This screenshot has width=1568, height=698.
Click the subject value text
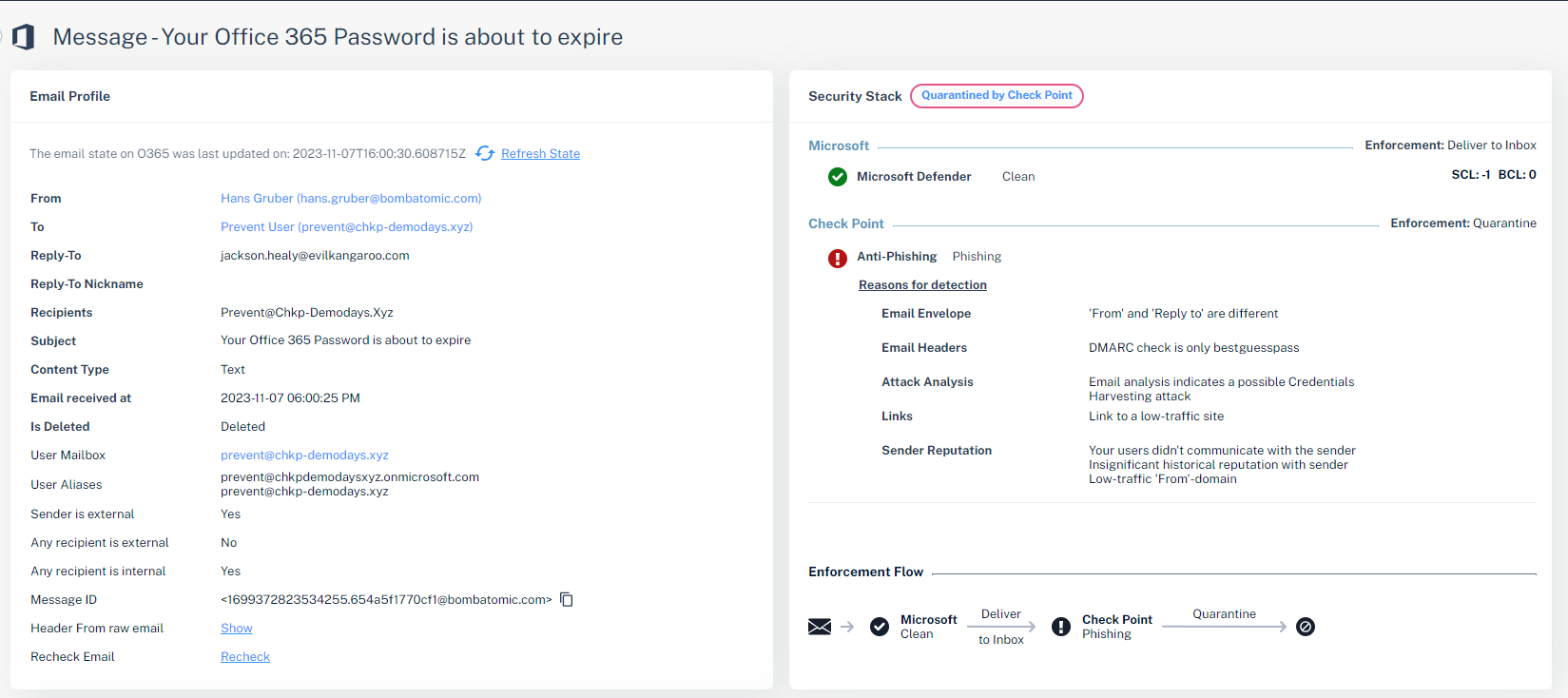(346, 340)
